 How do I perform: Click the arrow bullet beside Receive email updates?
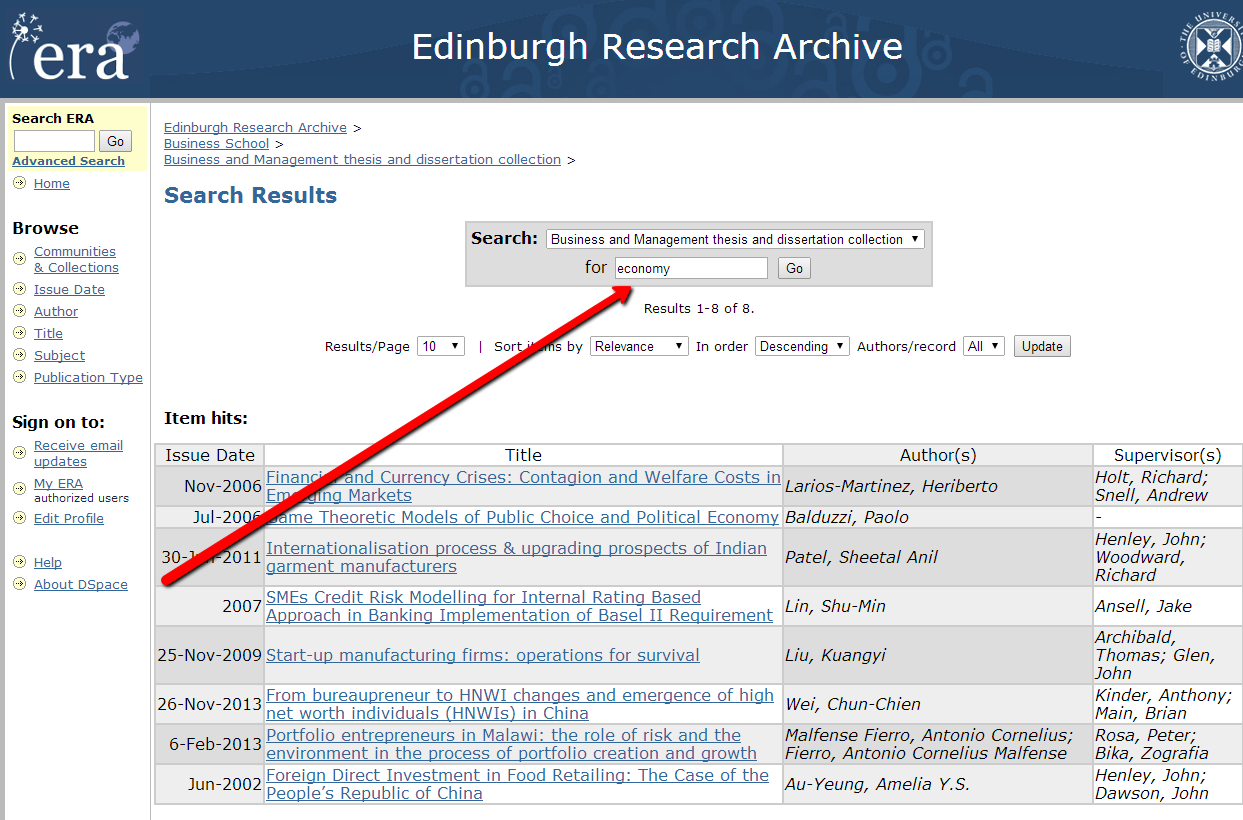(20, 453)
